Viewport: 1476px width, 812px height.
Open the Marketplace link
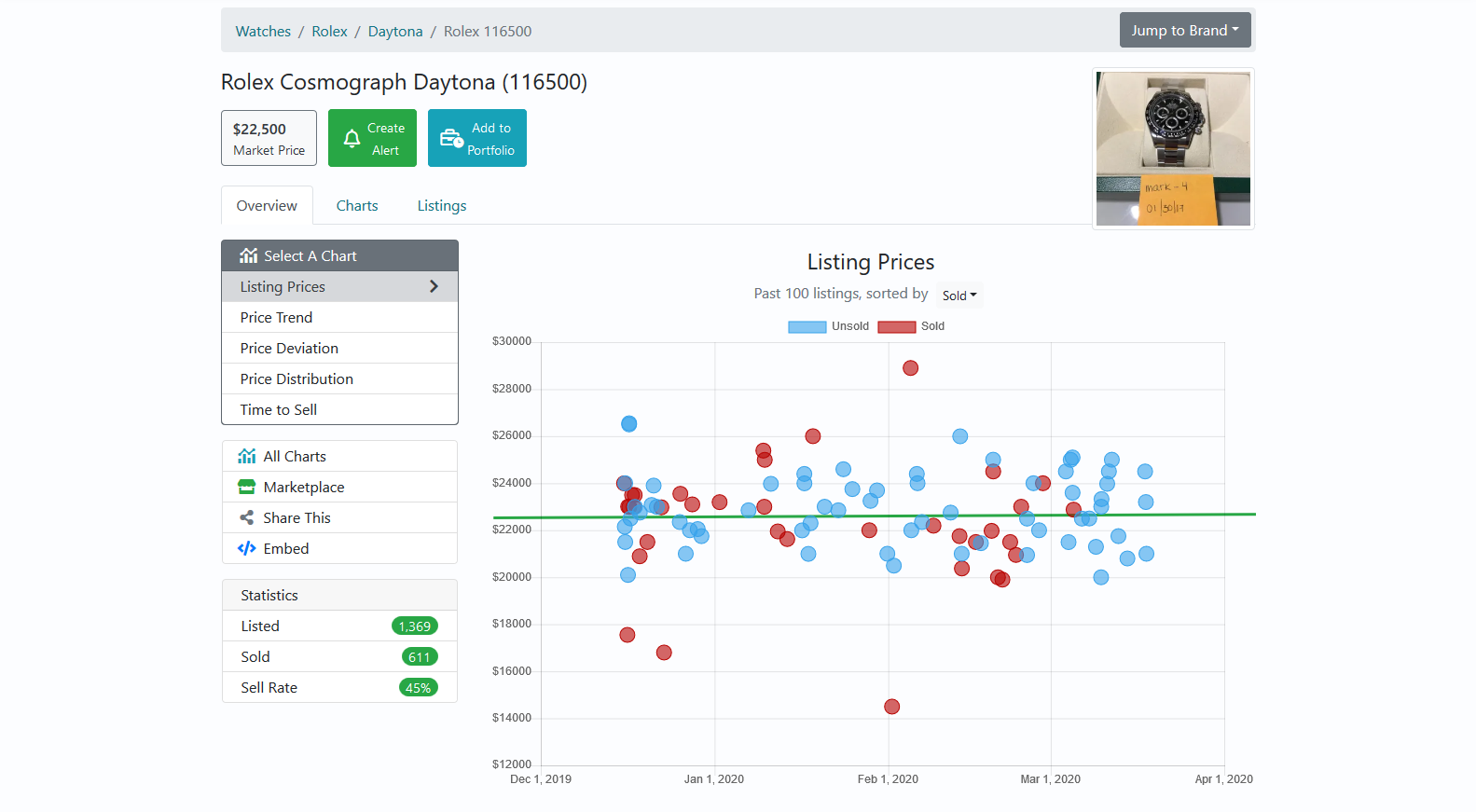(x=339, y=487)
